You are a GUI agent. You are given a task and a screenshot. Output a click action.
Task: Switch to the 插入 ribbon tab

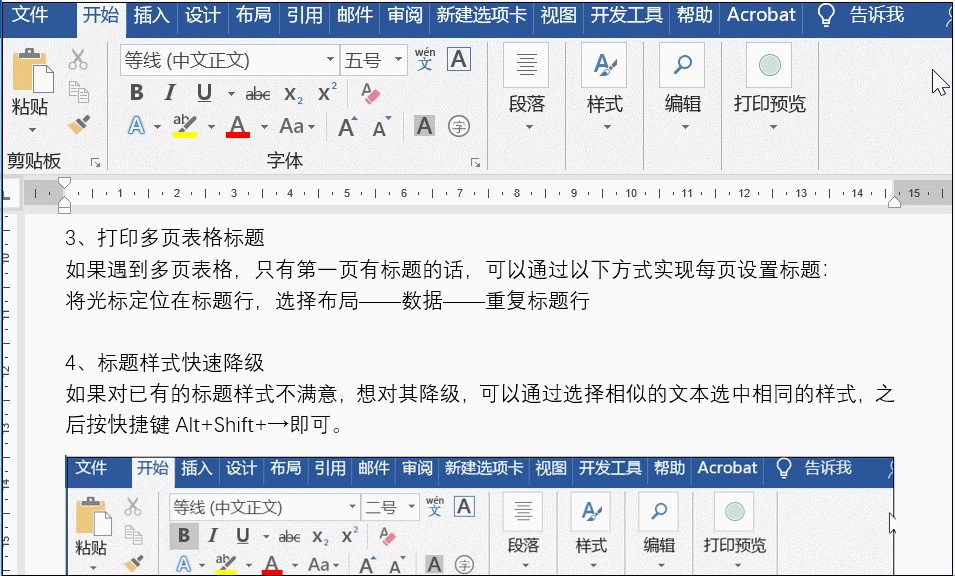coord(150,15)
